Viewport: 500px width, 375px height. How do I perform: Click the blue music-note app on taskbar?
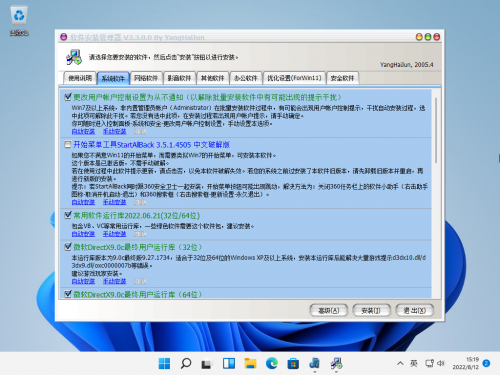[314, 363]
